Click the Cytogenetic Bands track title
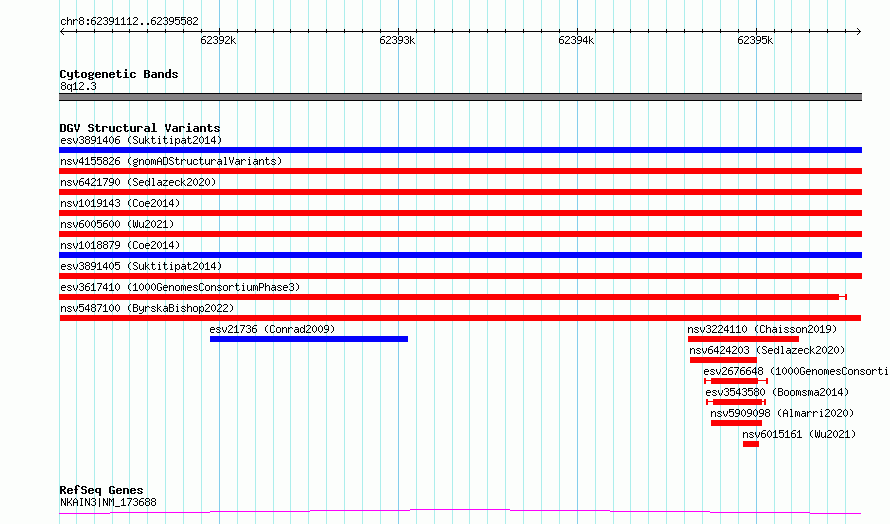This screenshot has height=524, width=890. point(119,74)
